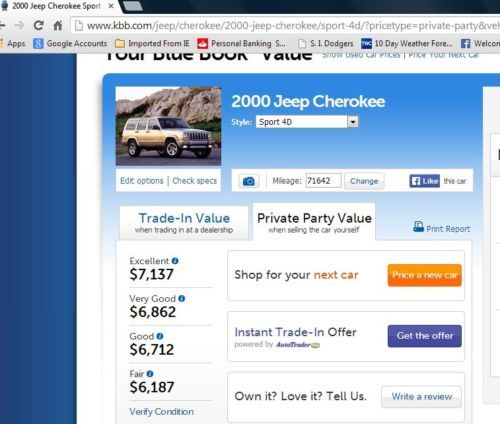500x424 pixels.
Task: Click the info icon beside Very Good
Action: coord(182,298)
